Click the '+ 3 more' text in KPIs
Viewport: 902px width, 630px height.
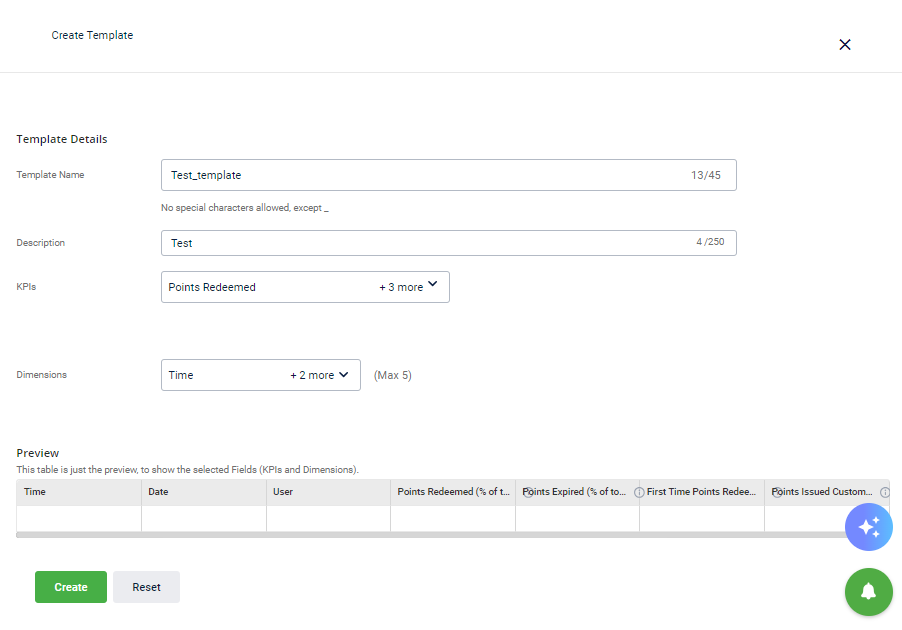point(401,287)
